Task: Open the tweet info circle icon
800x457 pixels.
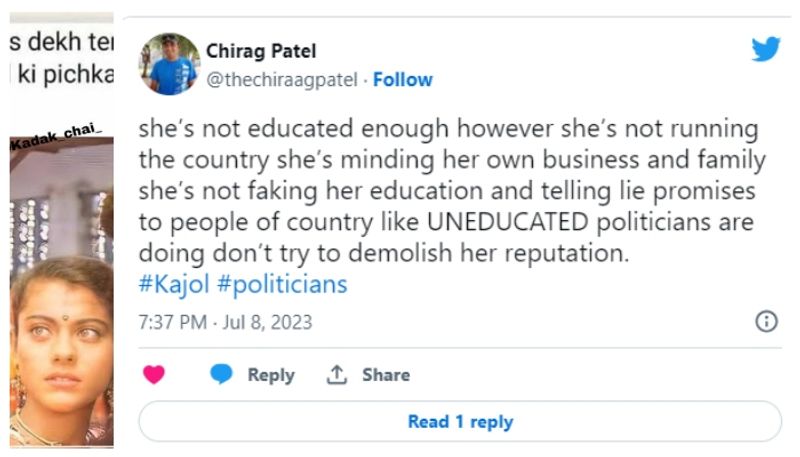Action: coord(766,321)
